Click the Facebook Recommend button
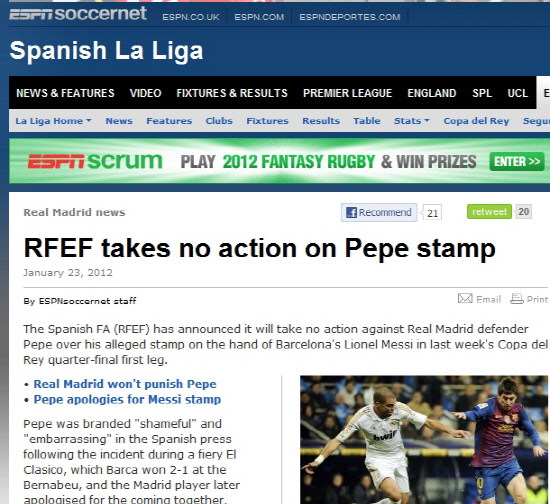550x504 pixels. (379, 213)
